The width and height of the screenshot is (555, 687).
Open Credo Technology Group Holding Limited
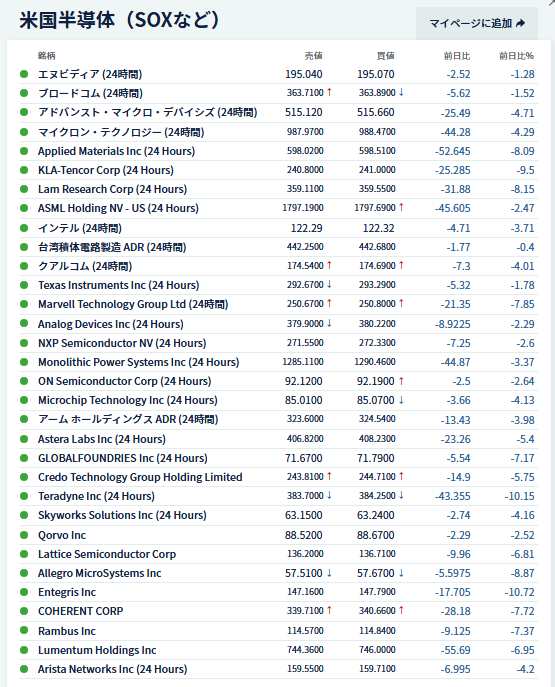tap(140, 477)
